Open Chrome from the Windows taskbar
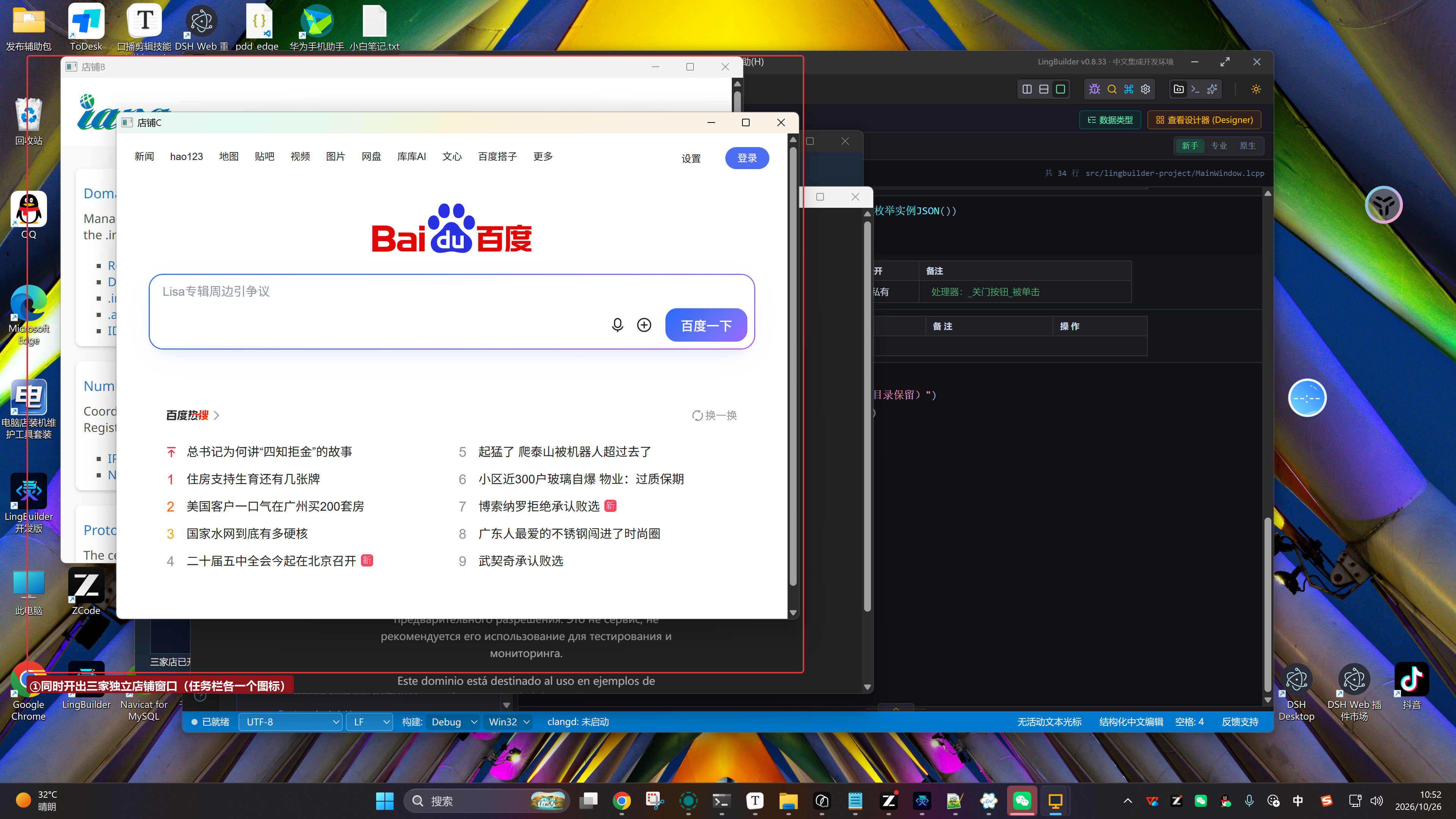 622,801
